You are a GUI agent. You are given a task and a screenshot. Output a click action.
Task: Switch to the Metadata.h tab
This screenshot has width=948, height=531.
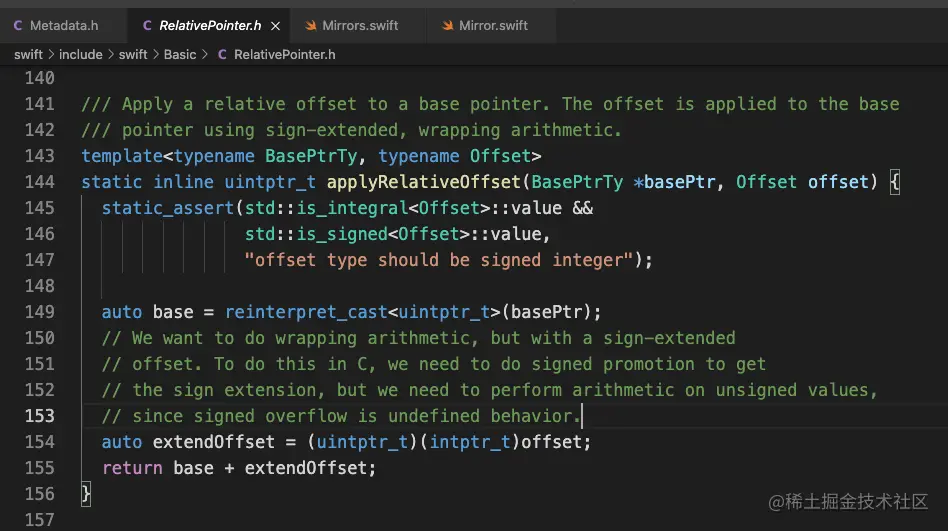click(x=63, y=25)
